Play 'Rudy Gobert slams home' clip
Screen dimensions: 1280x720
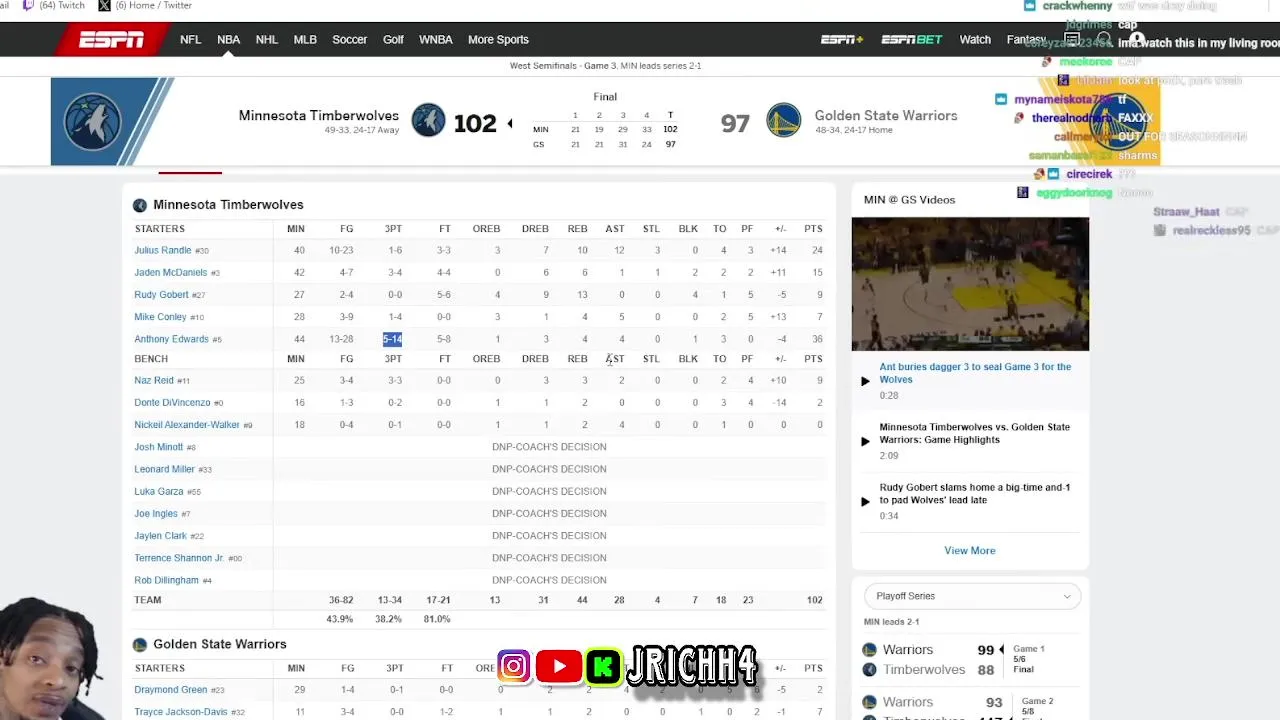coord(865,502)
